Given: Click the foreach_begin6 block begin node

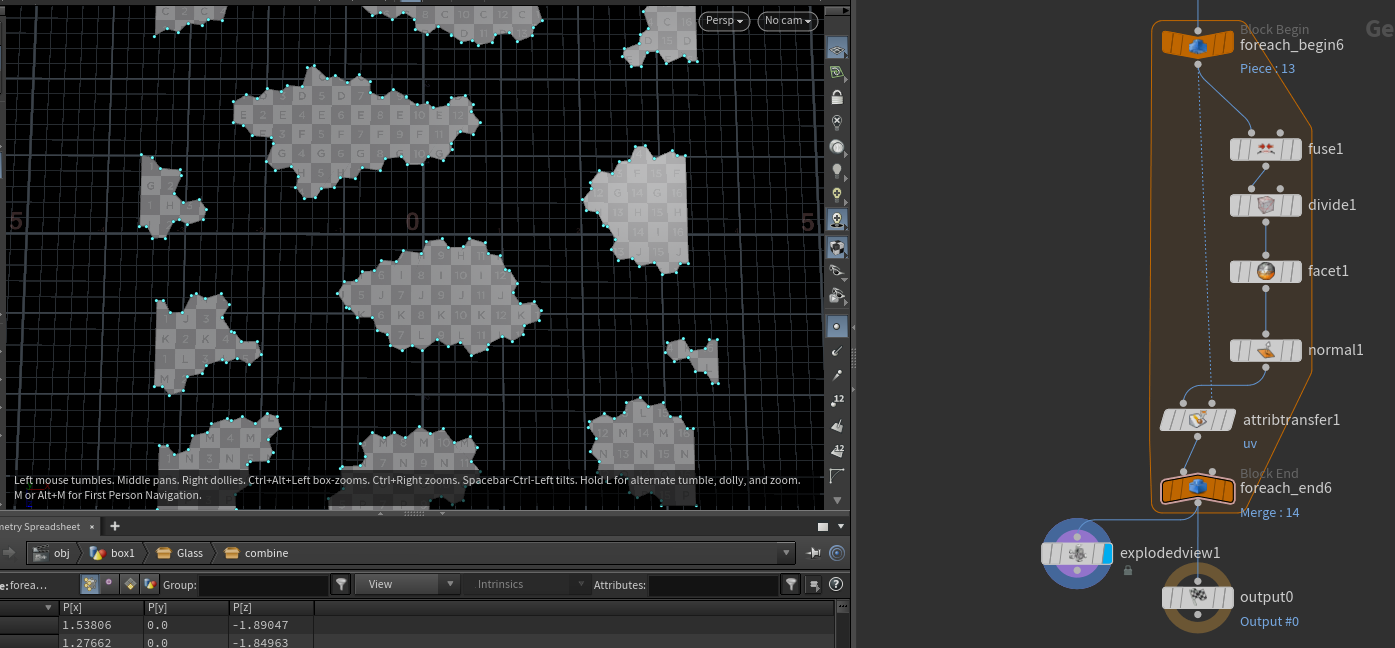Looking at the screenshot, I should (x=1197, y=45).
